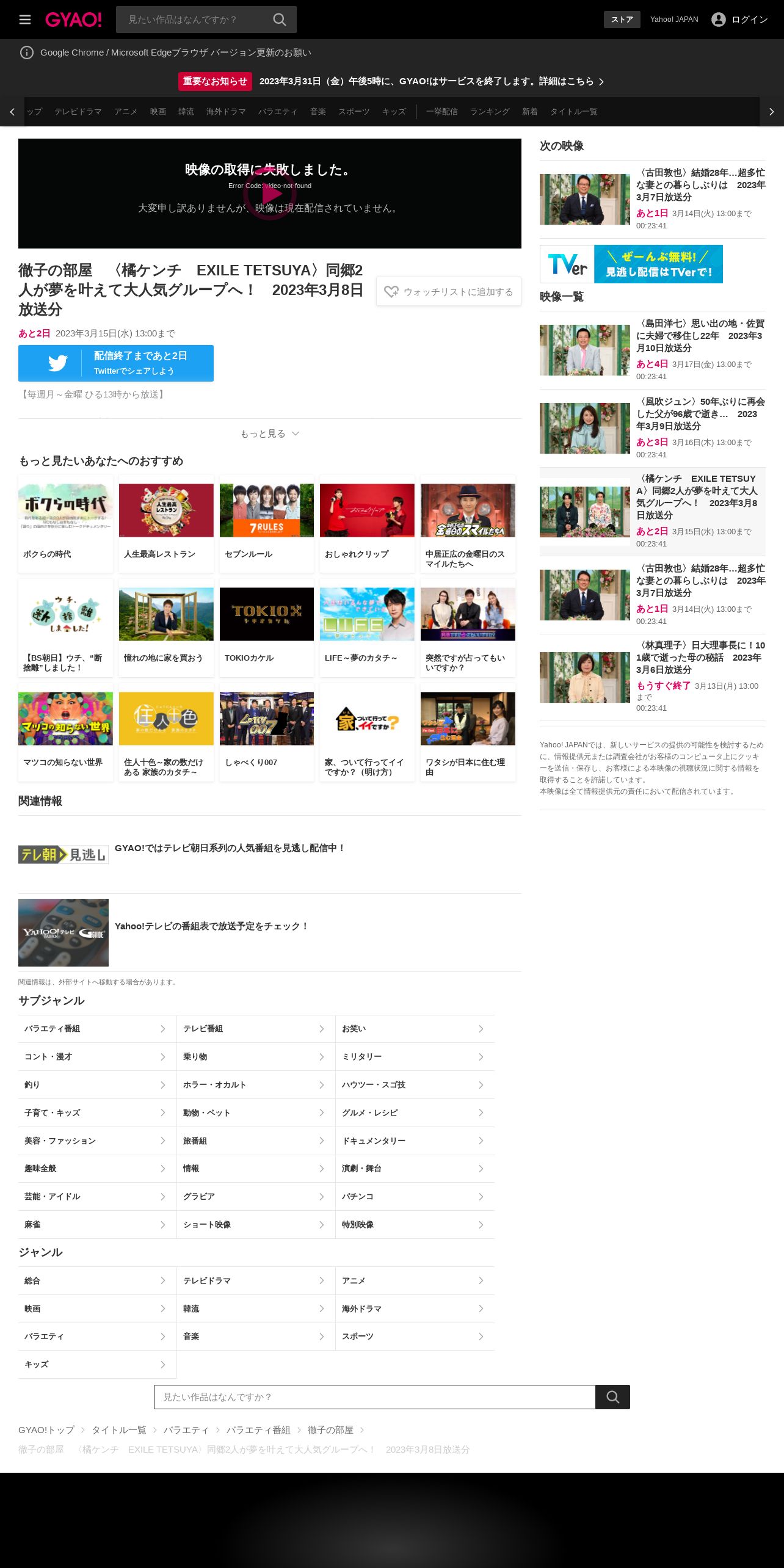784x1568 pixels.
Task: Open ワタシが日本に住む理由 thumbnail
Action: coord(468,719)
